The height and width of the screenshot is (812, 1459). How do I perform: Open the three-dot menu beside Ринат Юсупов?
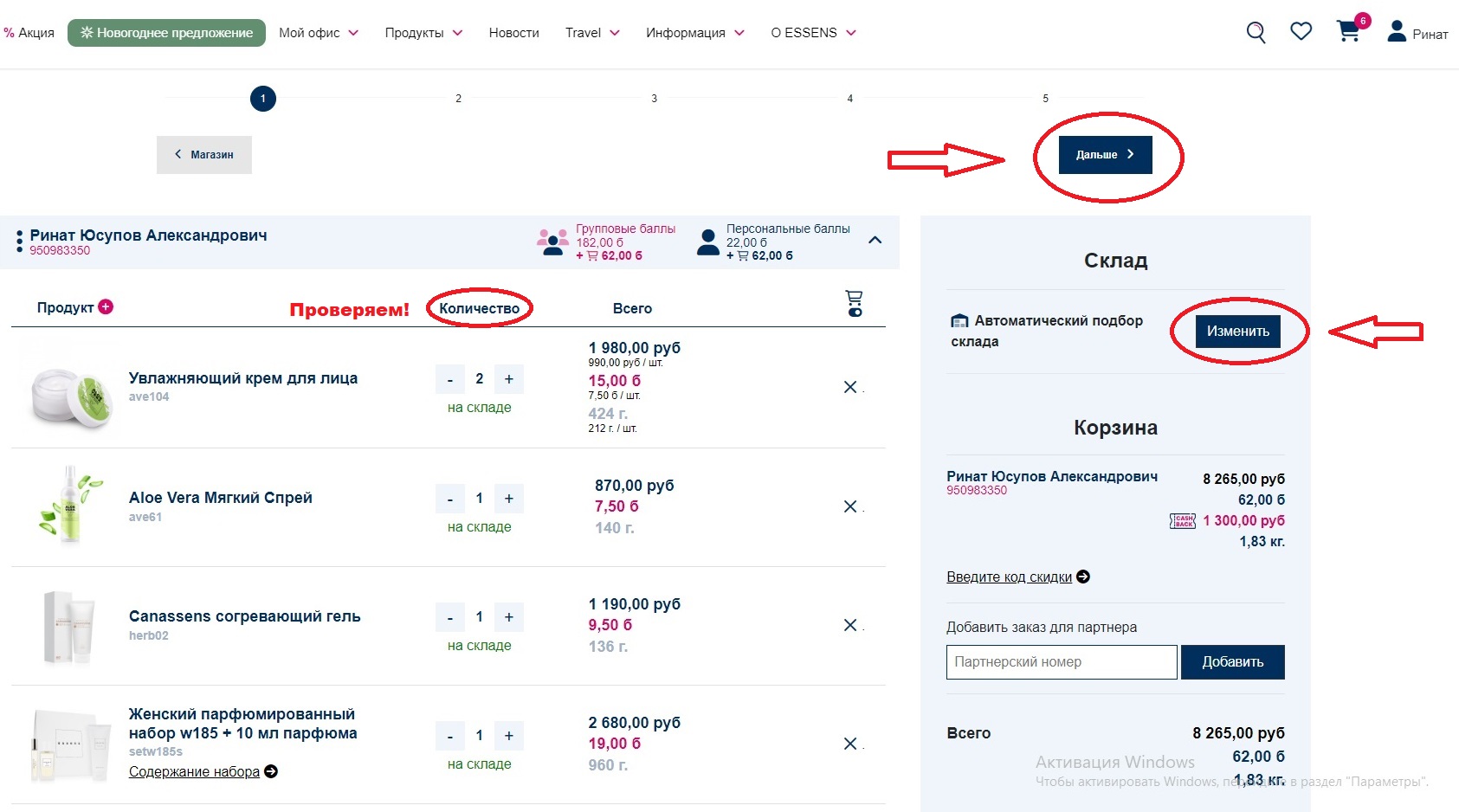[19, 242]
